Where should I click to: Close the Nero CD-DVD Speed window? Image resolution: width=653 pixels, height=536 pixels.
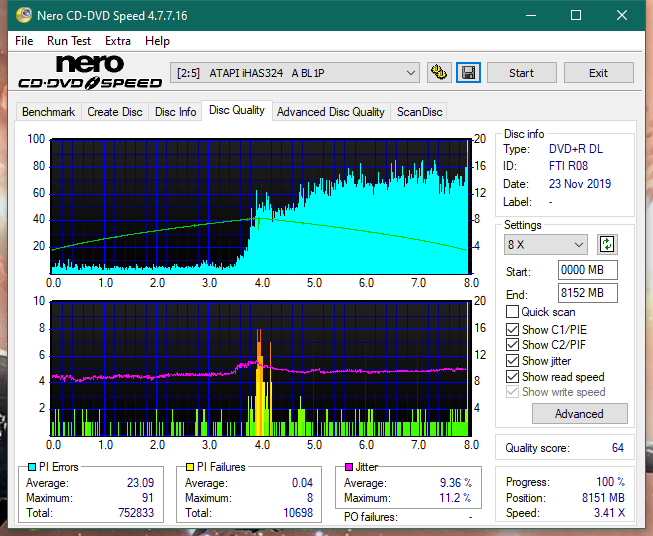[622, 15]
